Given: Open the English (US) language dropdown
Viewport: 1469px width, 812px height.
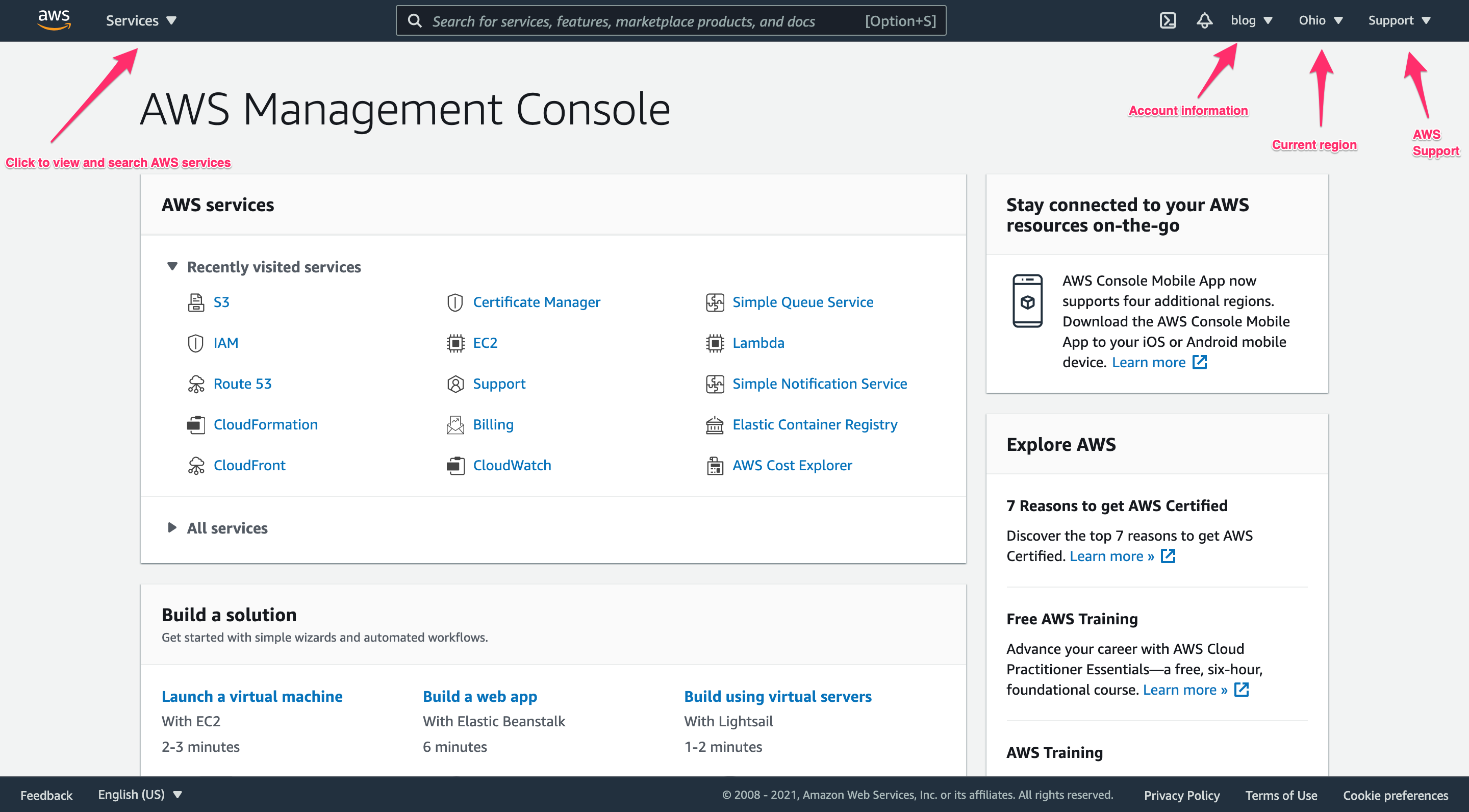Looking at the screenshot, I should coord(140,794).
